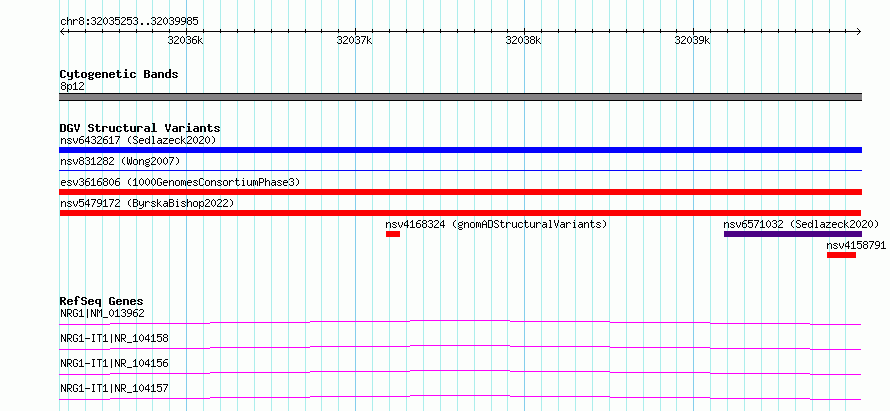
Task: Click the chr8:32035253..32039985 coordinate text
Action: pyautogui.click(x=129, y=22)
